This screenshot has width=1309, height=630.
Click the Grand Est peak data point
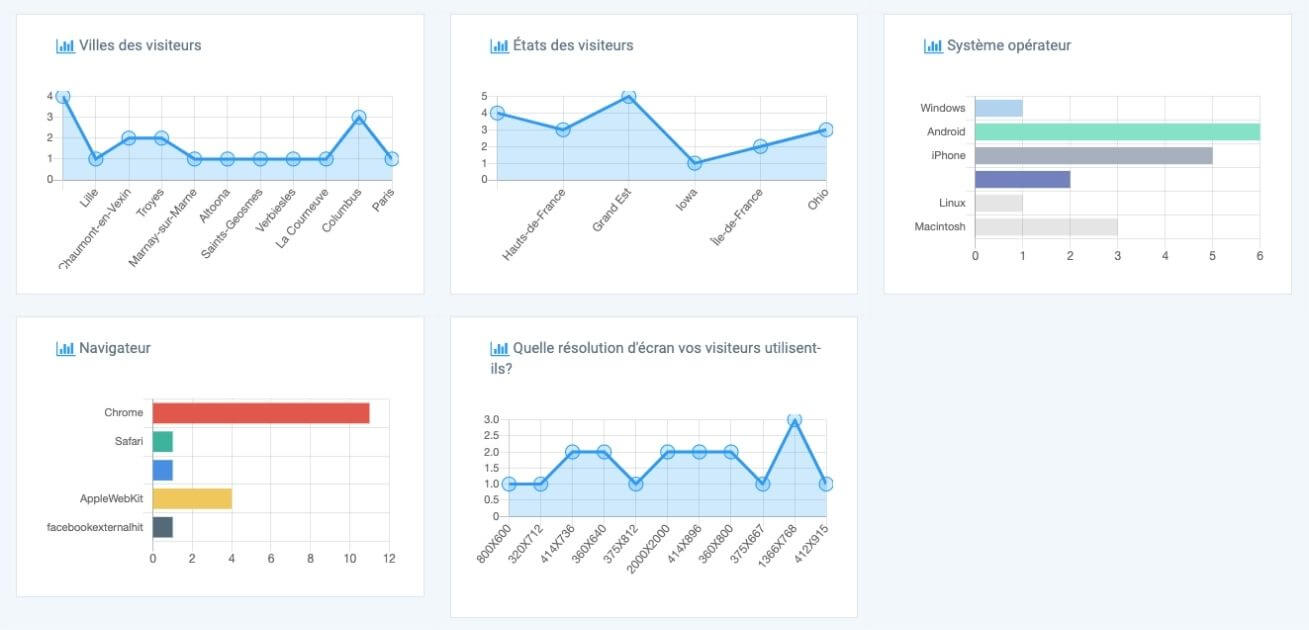(629, 96)
